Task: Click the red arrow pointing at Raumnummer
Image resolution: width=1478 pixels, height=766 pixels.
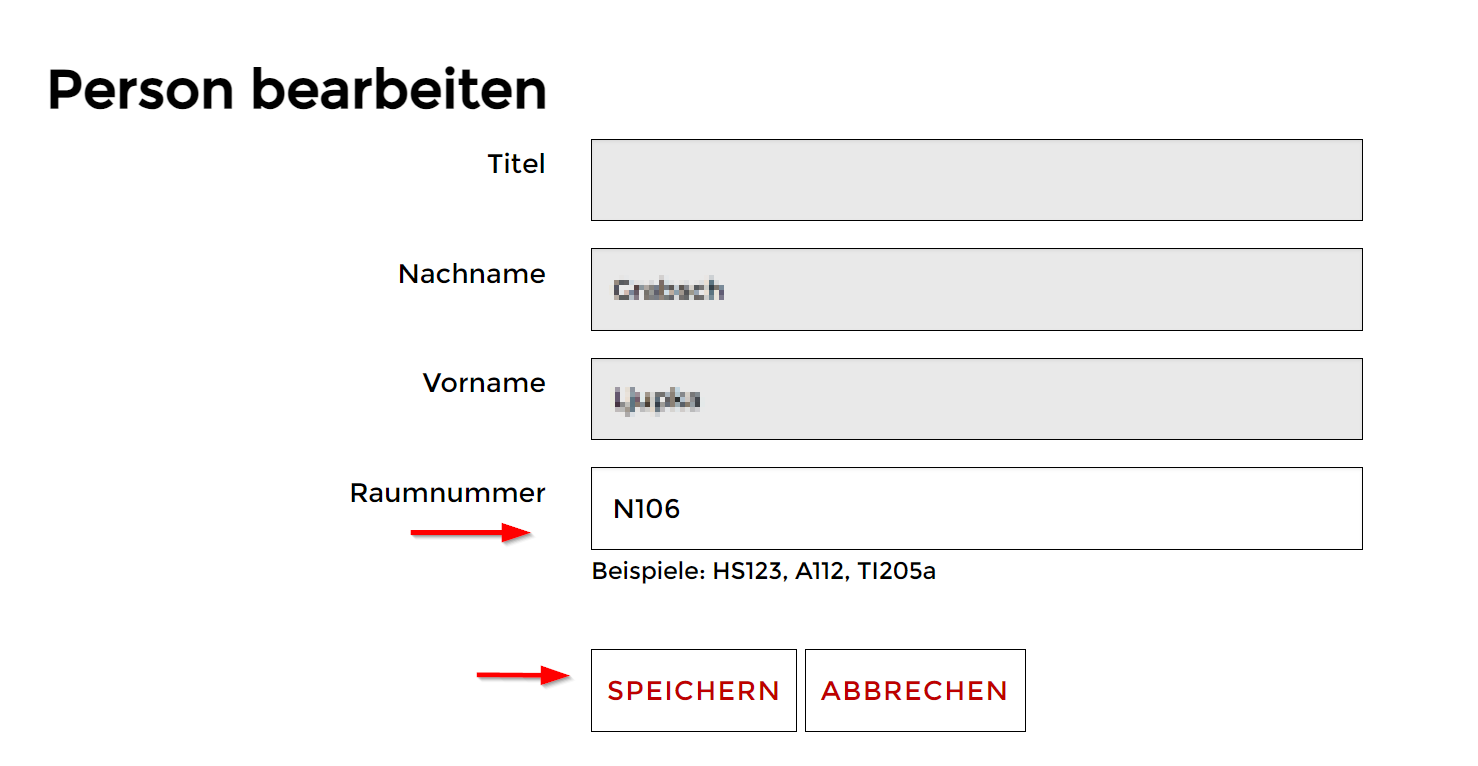Action: [470, 533]
